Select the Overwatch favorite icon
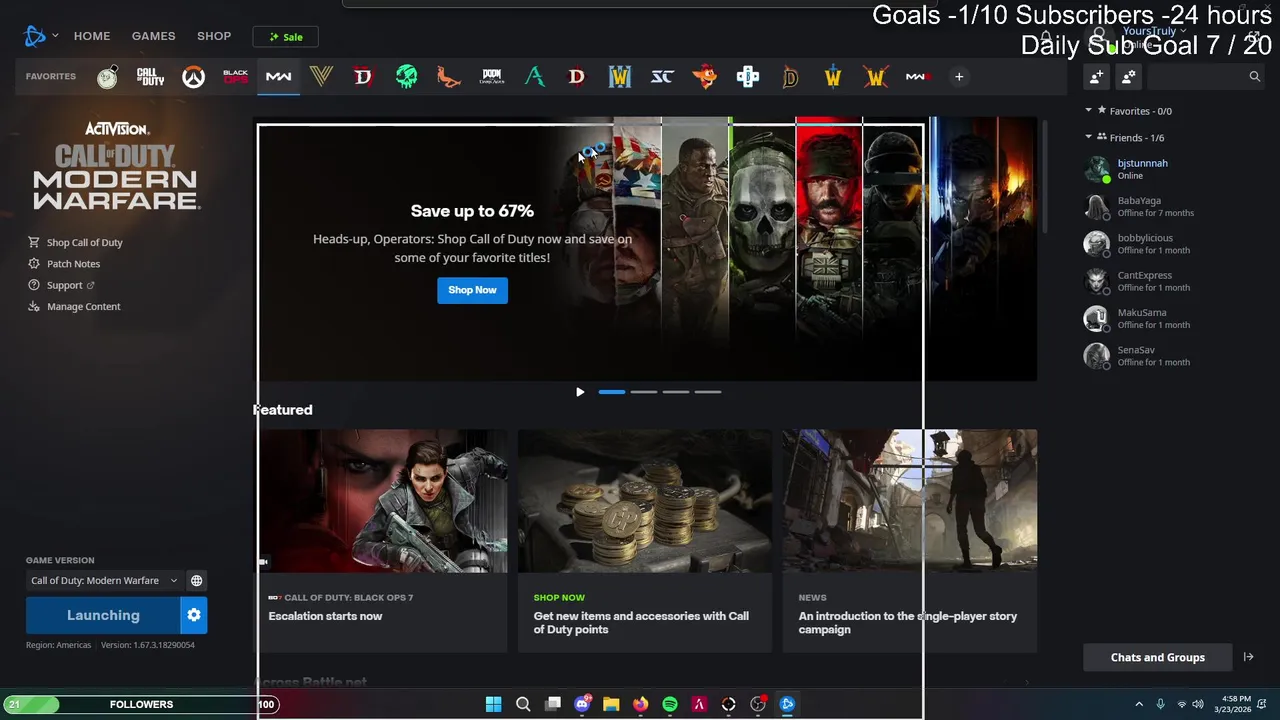 (193, 77)
